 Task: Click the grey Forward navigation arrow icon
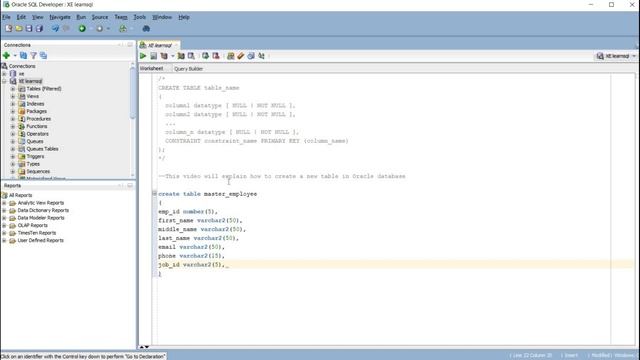pyautogui.click(x=99, y=29)
